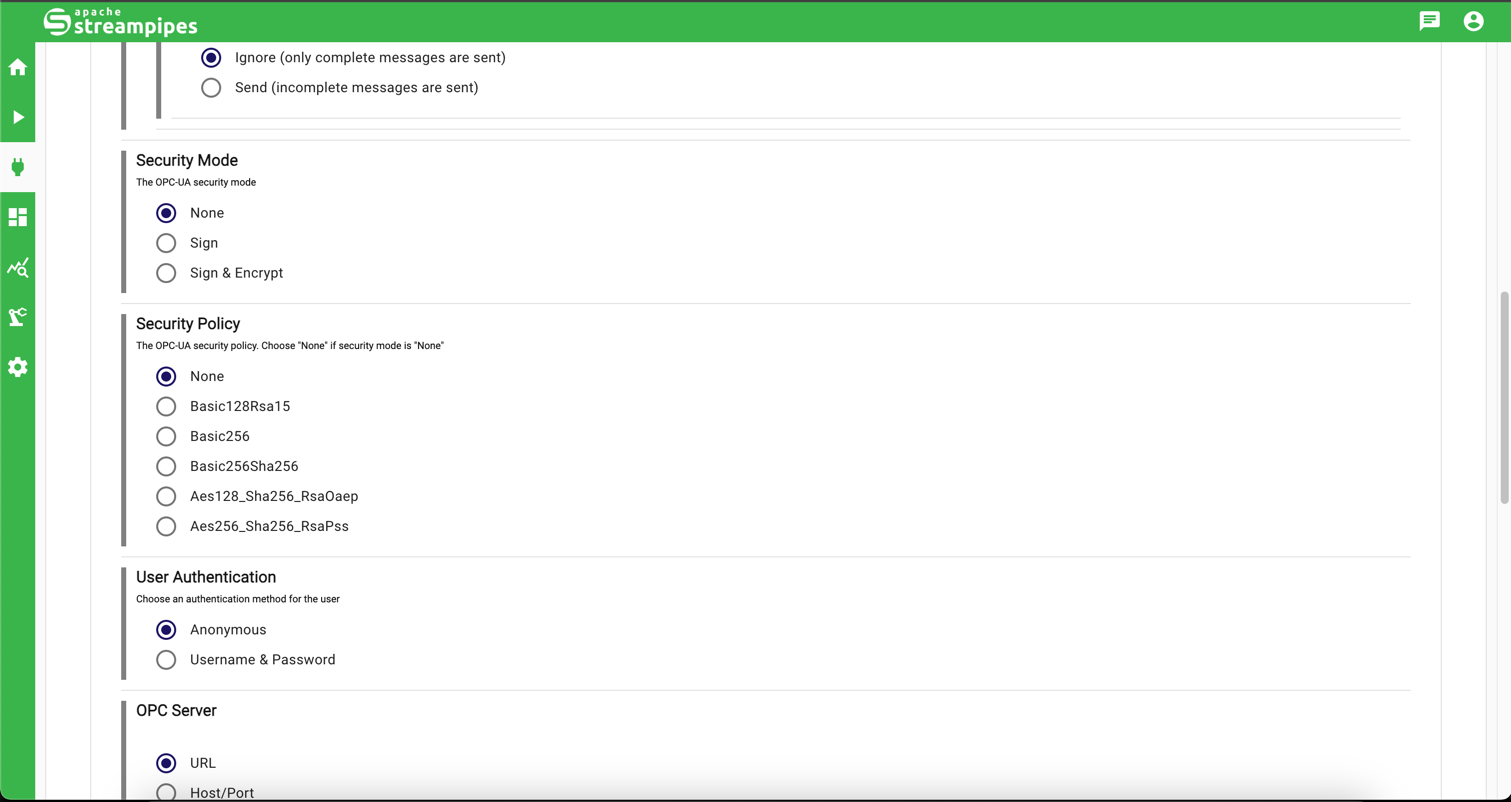Viewport: 1511px width, 802px height.
Task: Select Aes256_Sha256_RsaPss security policy
Action: click(x=167, y=526)
